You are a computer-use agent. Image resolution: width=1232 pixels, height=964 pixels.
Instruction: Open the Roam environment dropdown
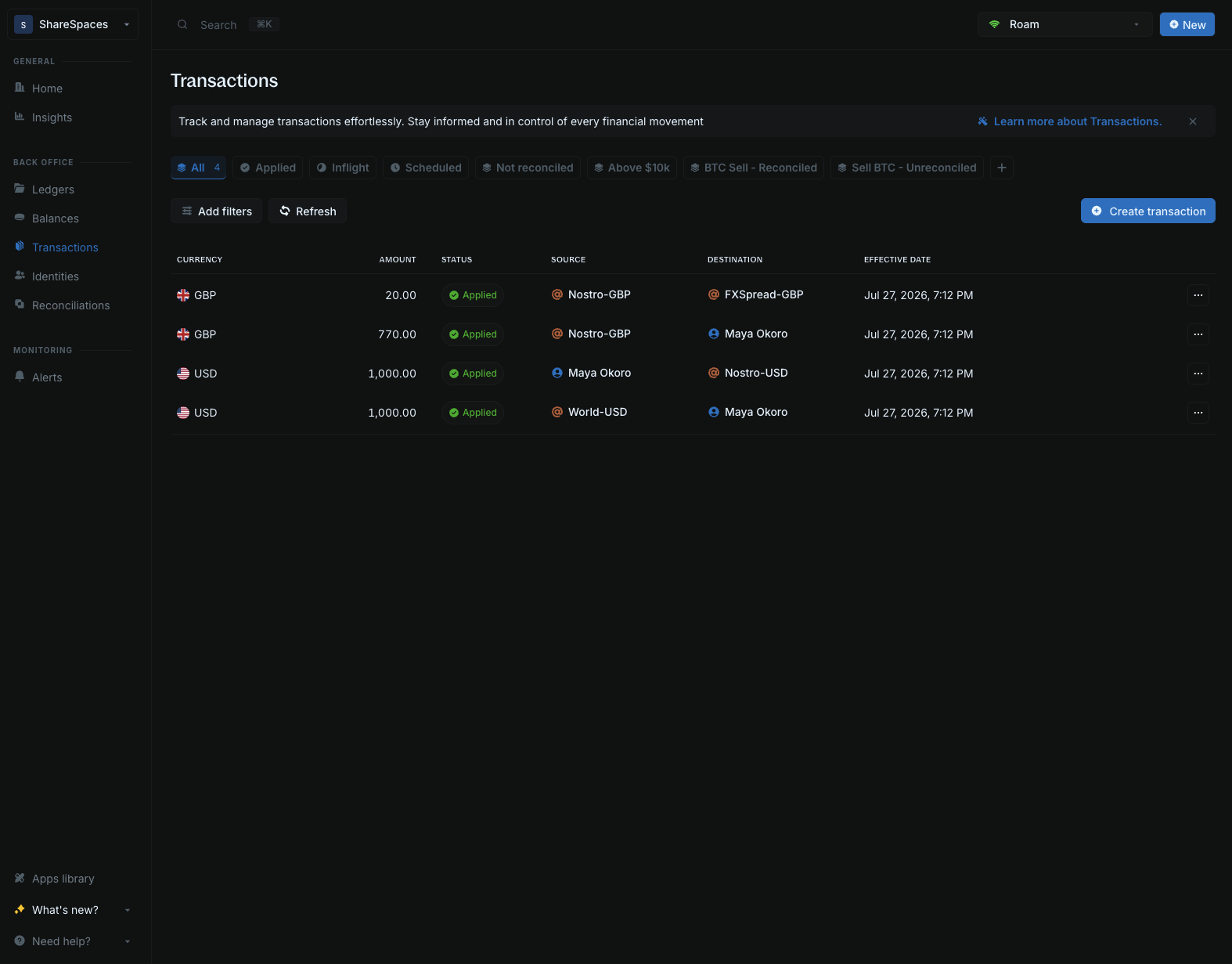pos(1064,24)
